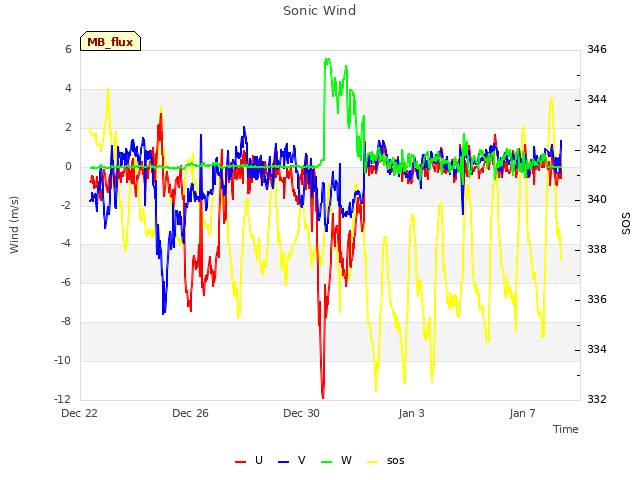Click the left axis value -12

click(x=62, y=399)
